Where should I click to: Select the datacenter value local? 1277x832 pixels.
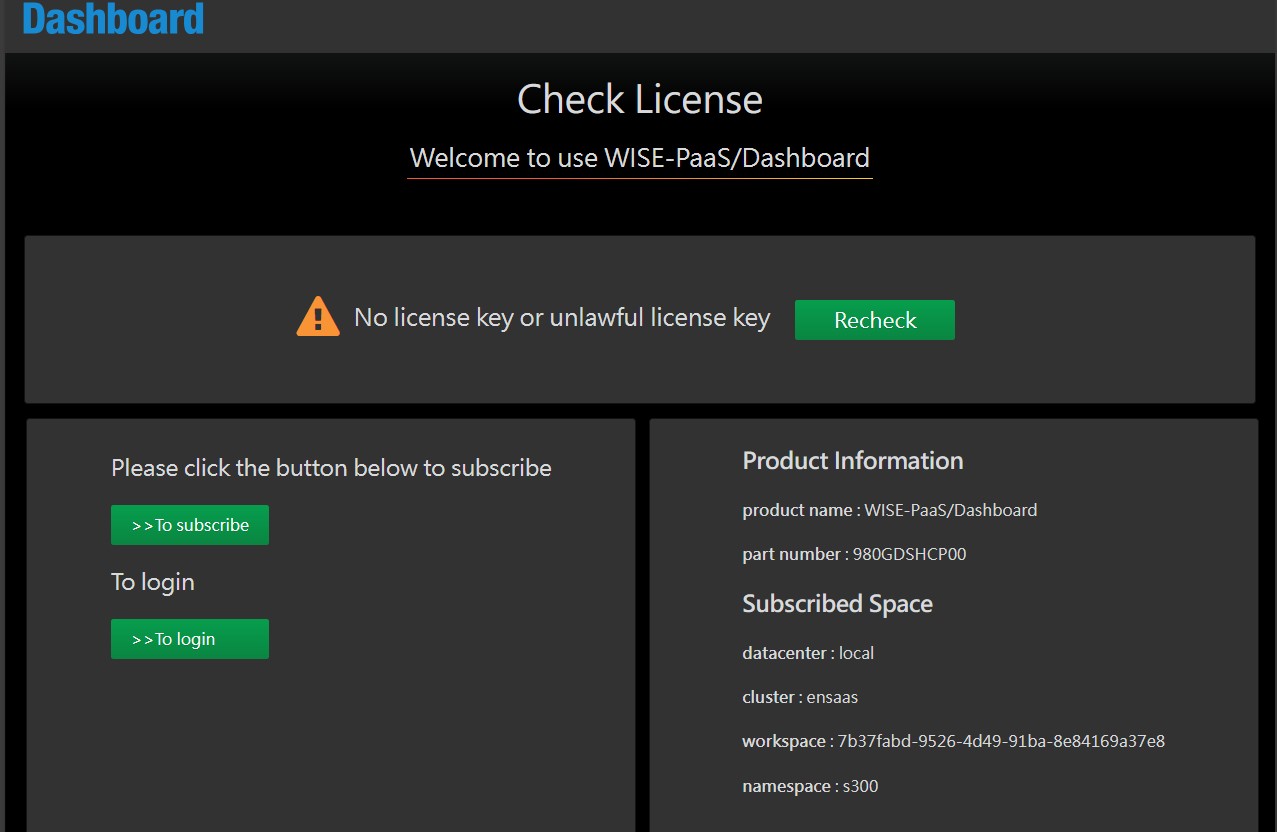click(x=856, y=653)
